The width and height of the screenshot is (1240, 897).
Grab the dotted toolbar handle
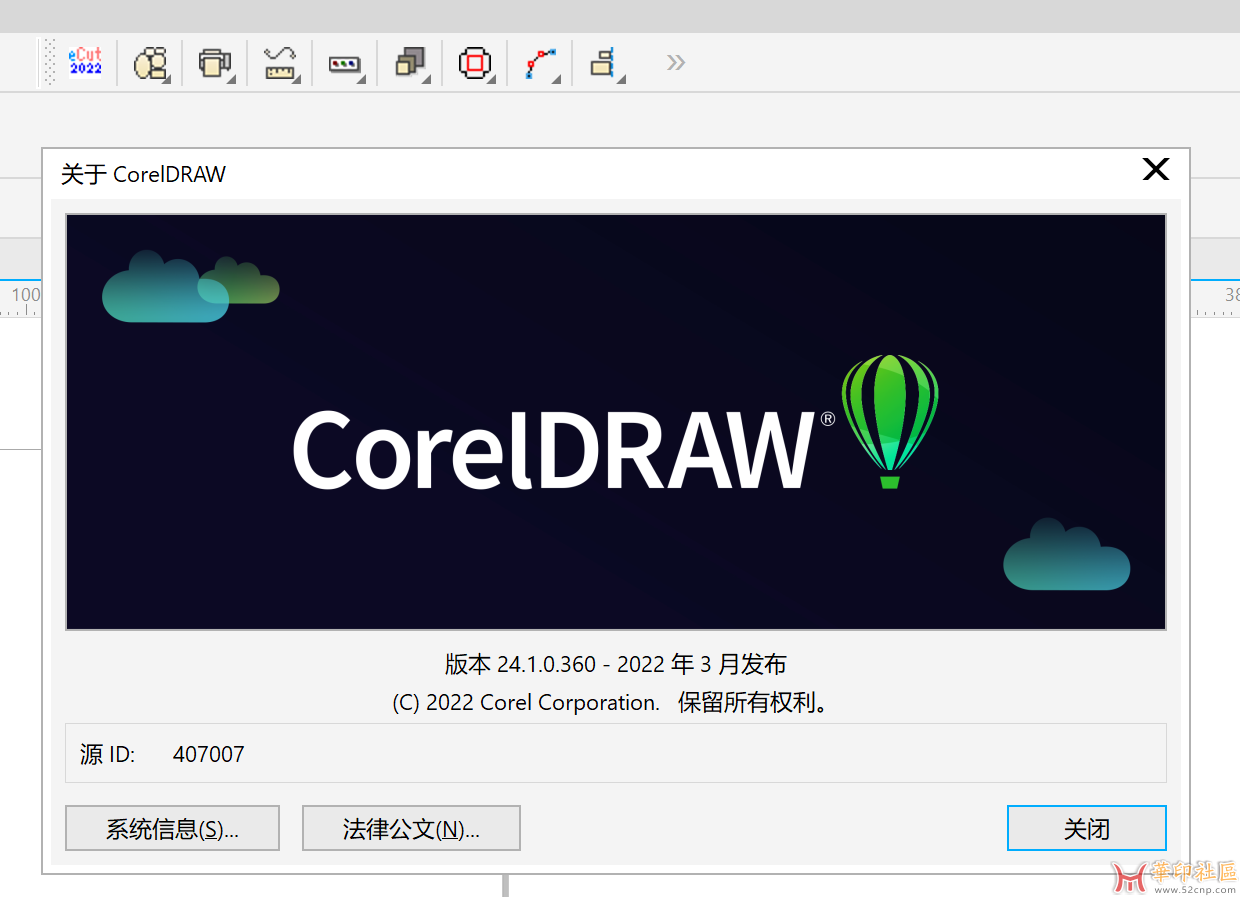[x=48, y=62]
